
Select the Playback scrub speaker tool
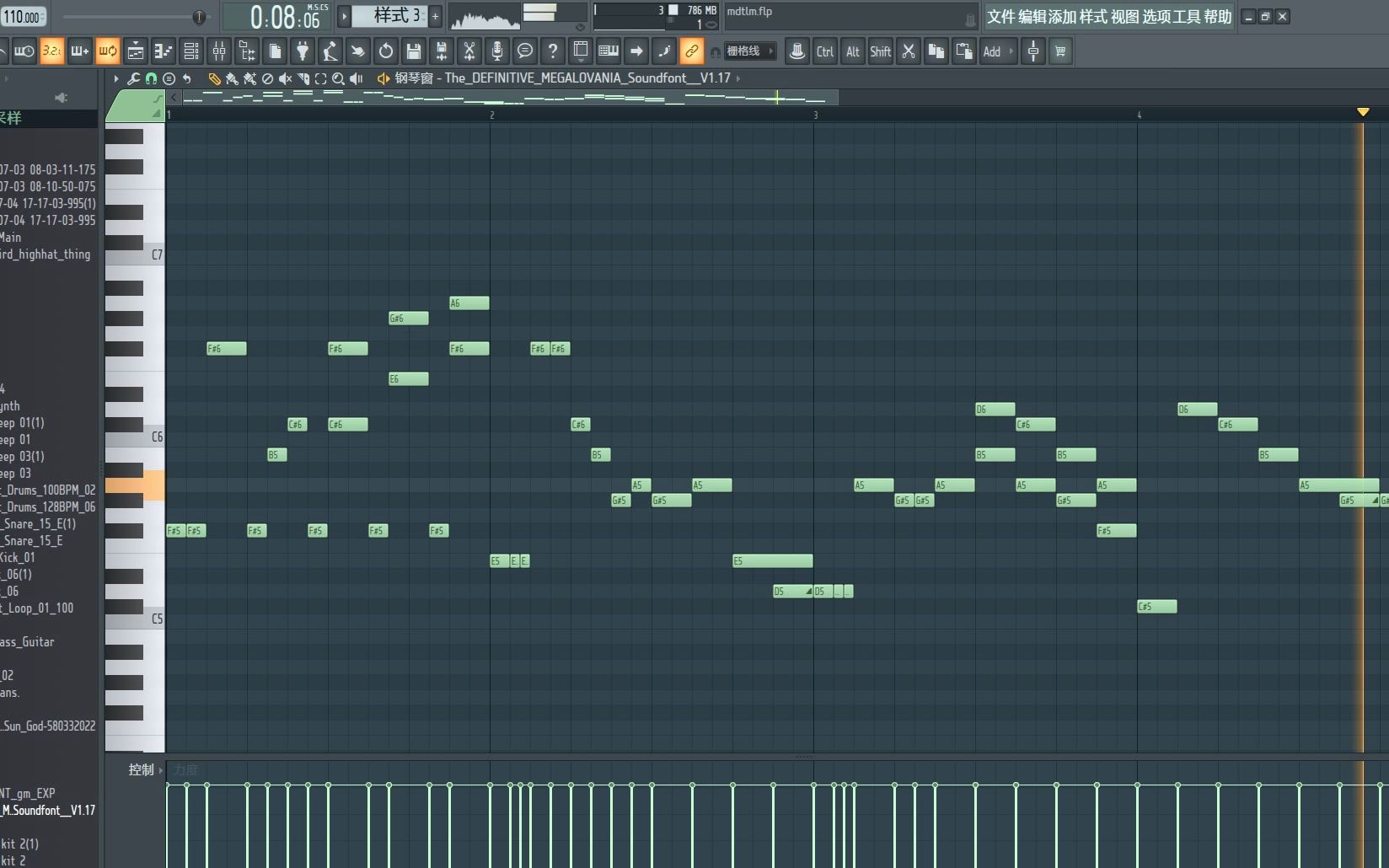pos(357,78)
